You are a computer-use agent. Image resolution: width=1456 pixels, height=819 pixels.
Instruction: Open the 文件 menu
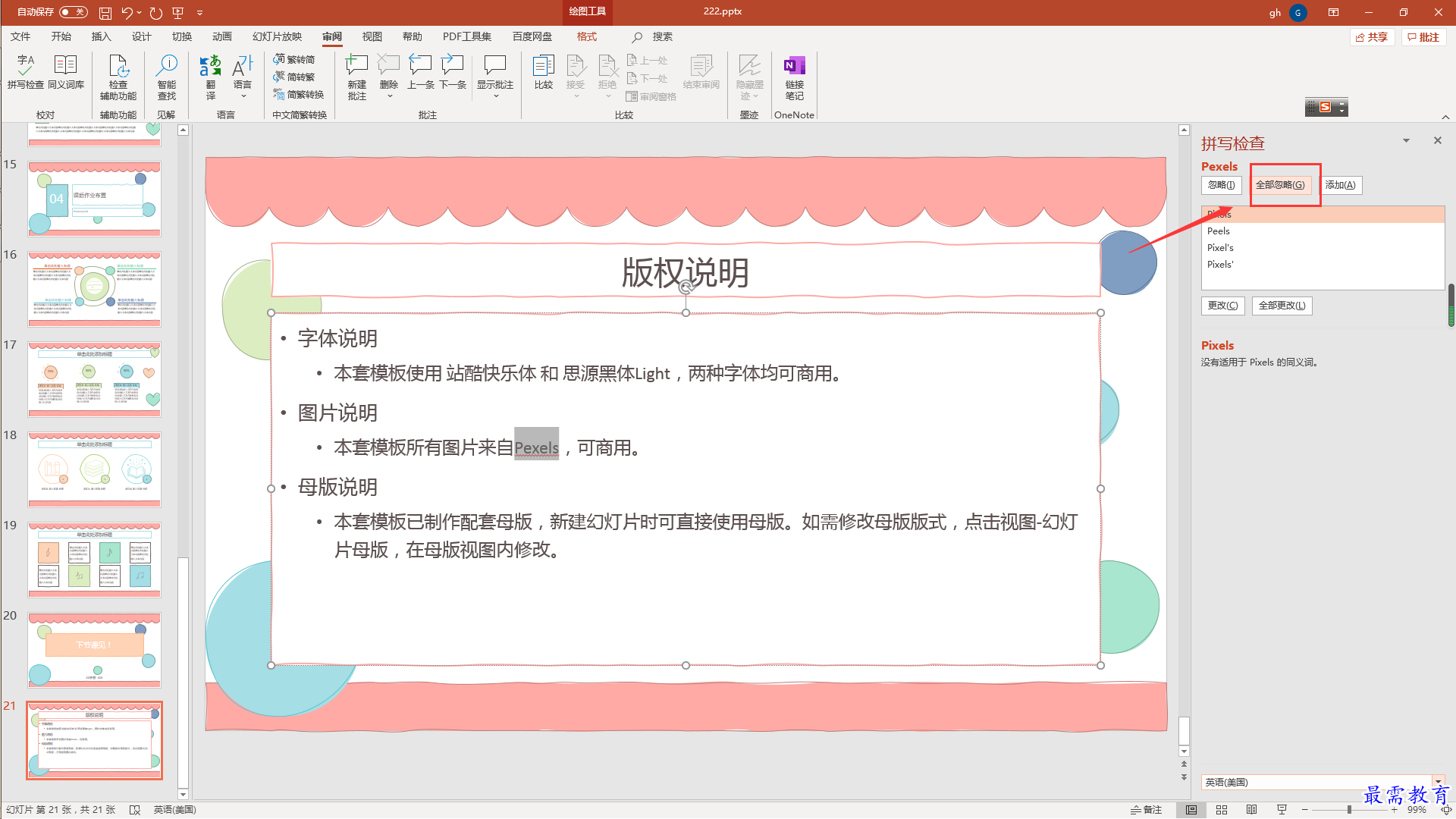tap(20, 36)
